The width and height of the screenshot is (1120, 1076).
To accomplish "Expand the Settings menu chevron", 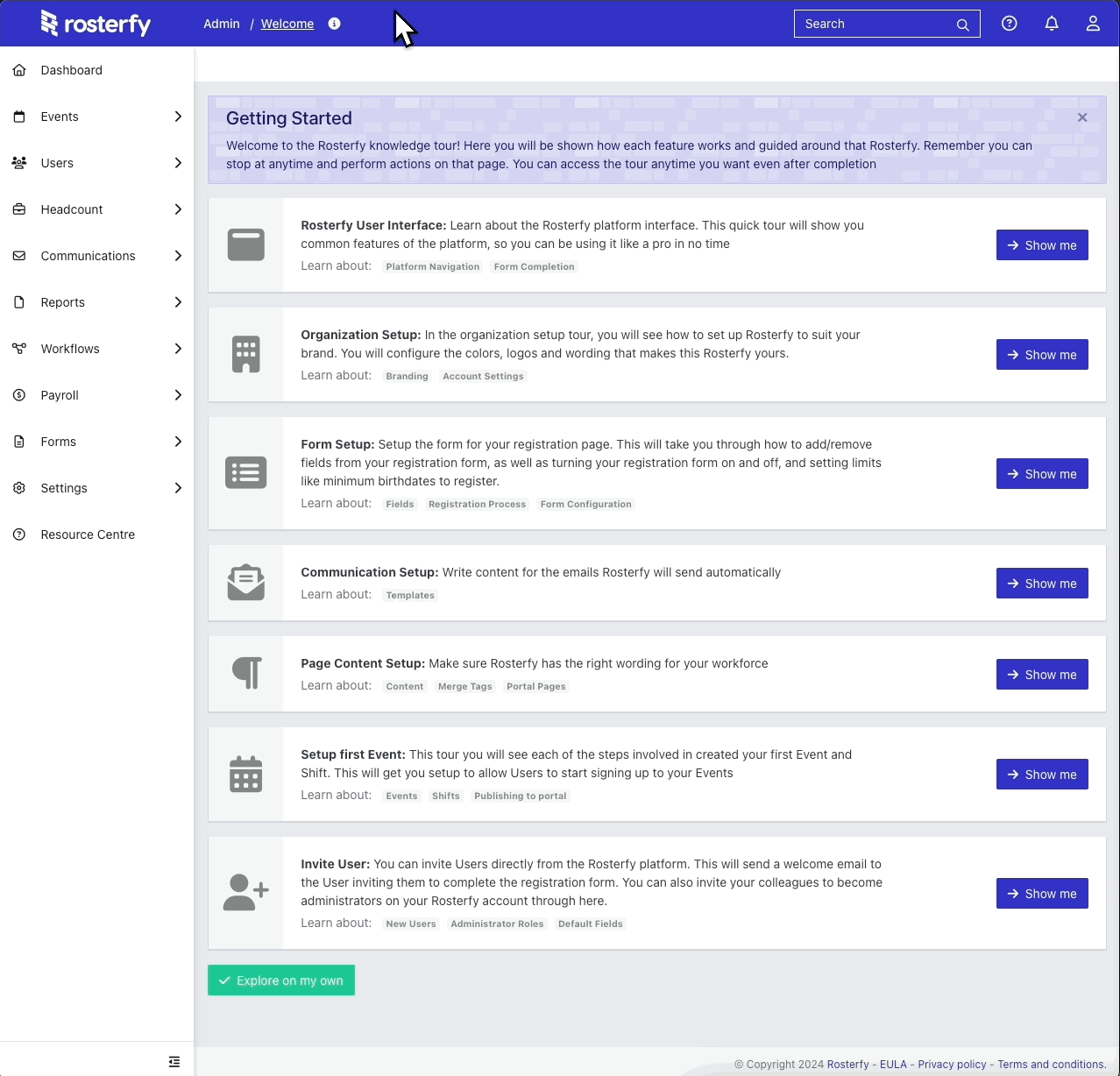I will 178,488.
